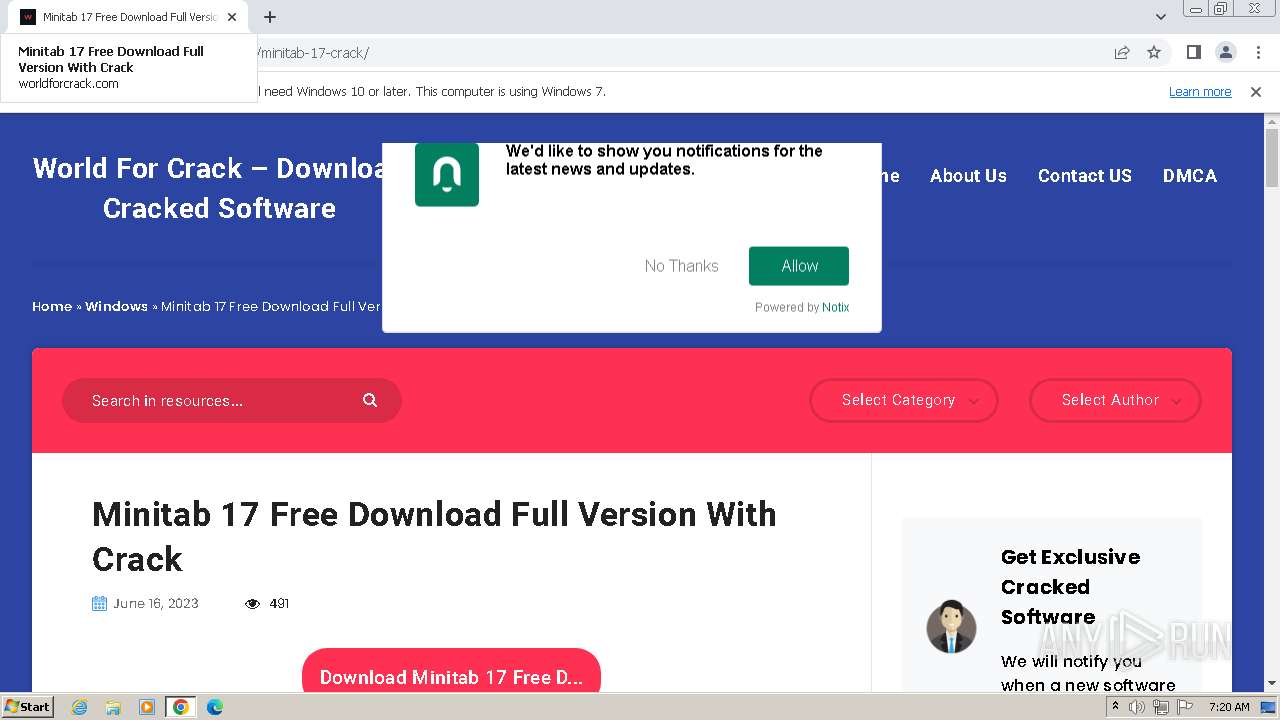The image size is (1280, 720).
Task: Click the June 16, 2023 date
Action: tap(156, 603)
